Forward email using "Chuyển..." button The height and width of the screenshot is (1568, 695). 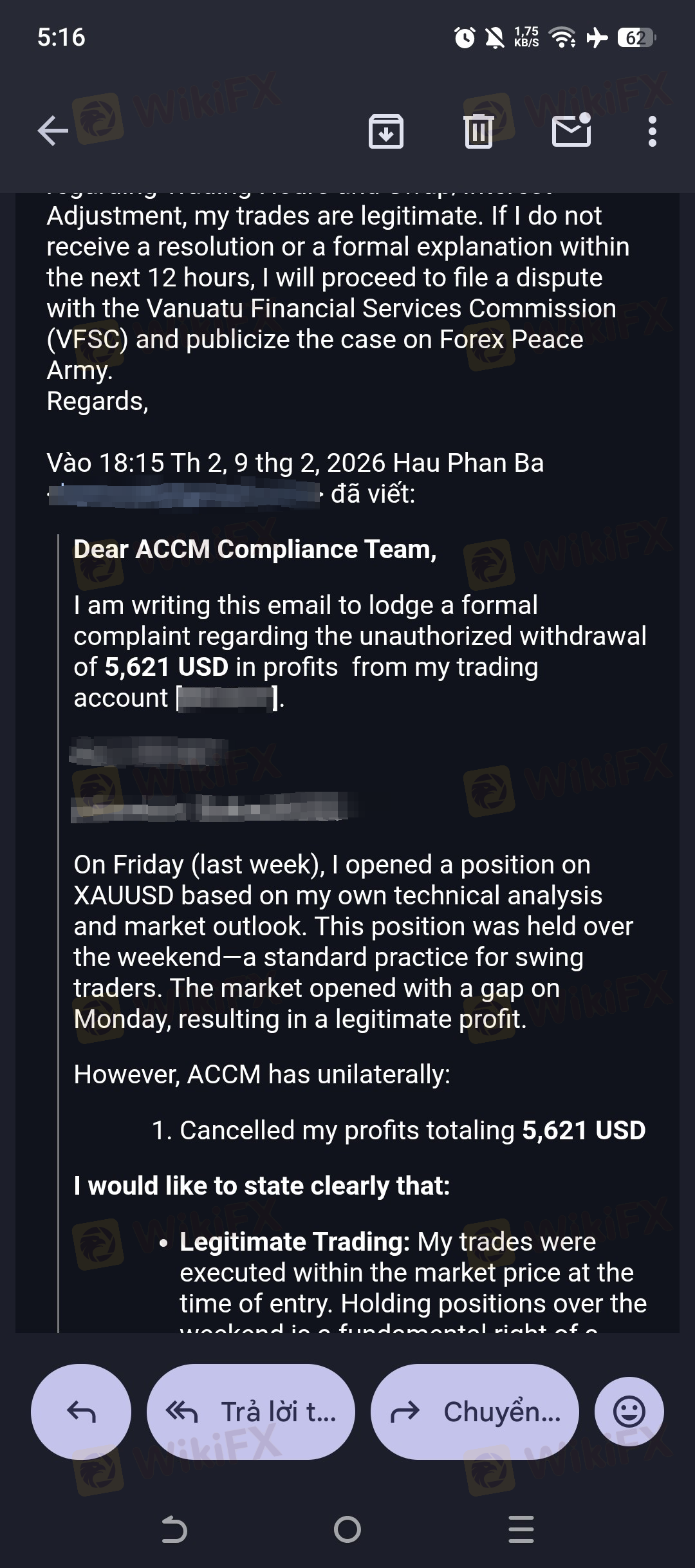[x=475, y=1412]
